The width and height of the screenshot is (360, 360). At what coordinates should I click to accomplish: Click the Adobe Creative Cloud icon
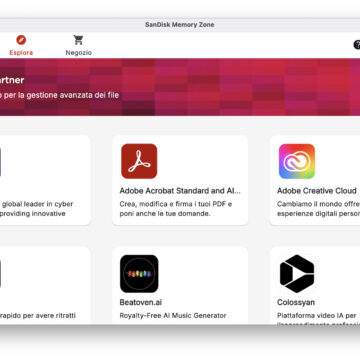click(x=297, y=161)
